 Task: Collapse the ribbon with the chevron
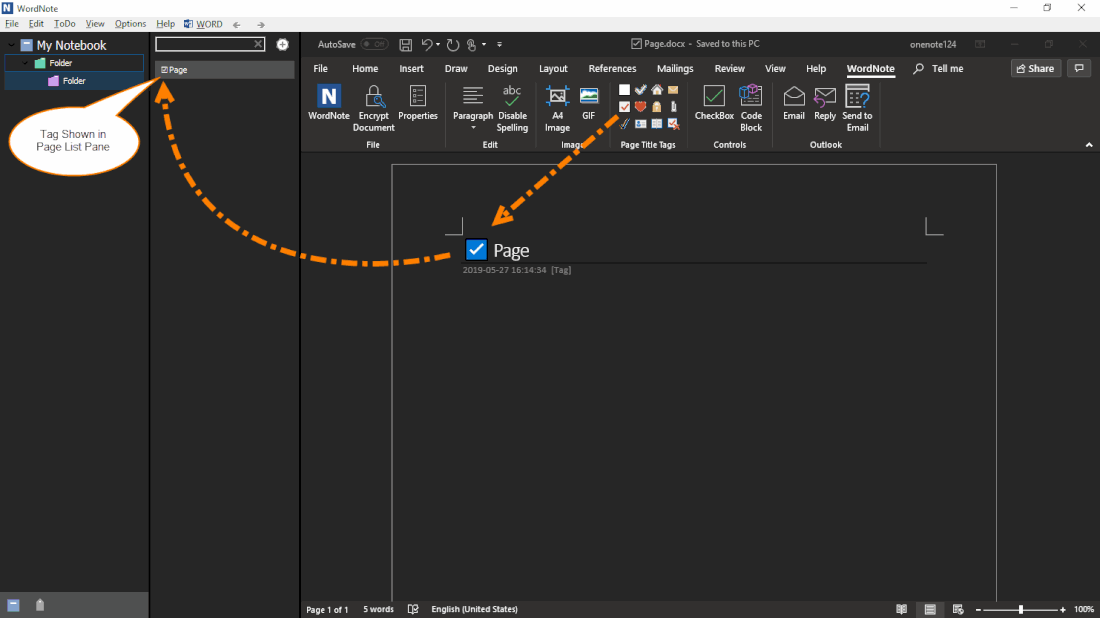click(x=1089, y=145)
